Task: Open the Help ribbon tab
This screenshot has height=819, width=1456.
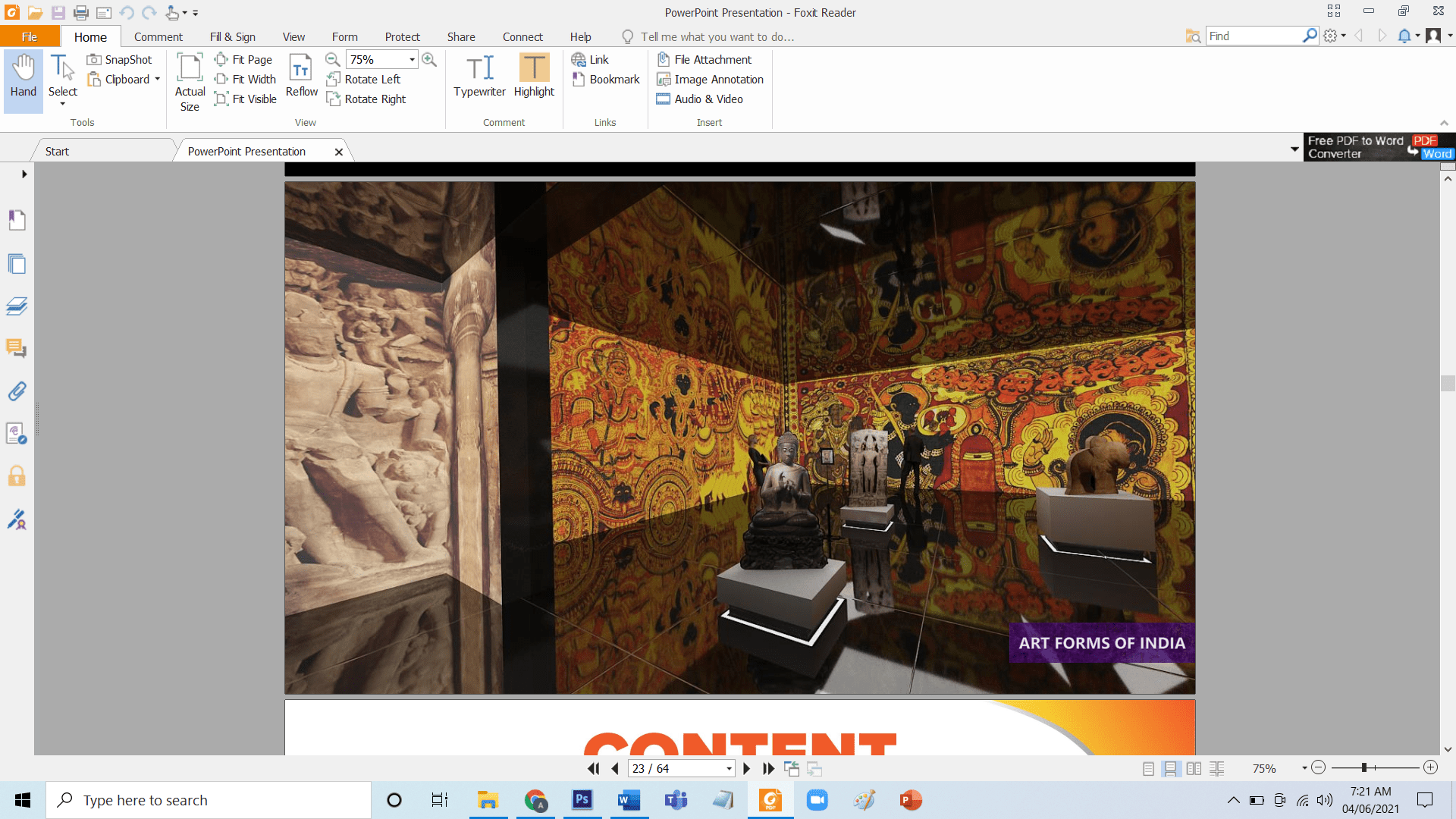Action: click(580, 36)
